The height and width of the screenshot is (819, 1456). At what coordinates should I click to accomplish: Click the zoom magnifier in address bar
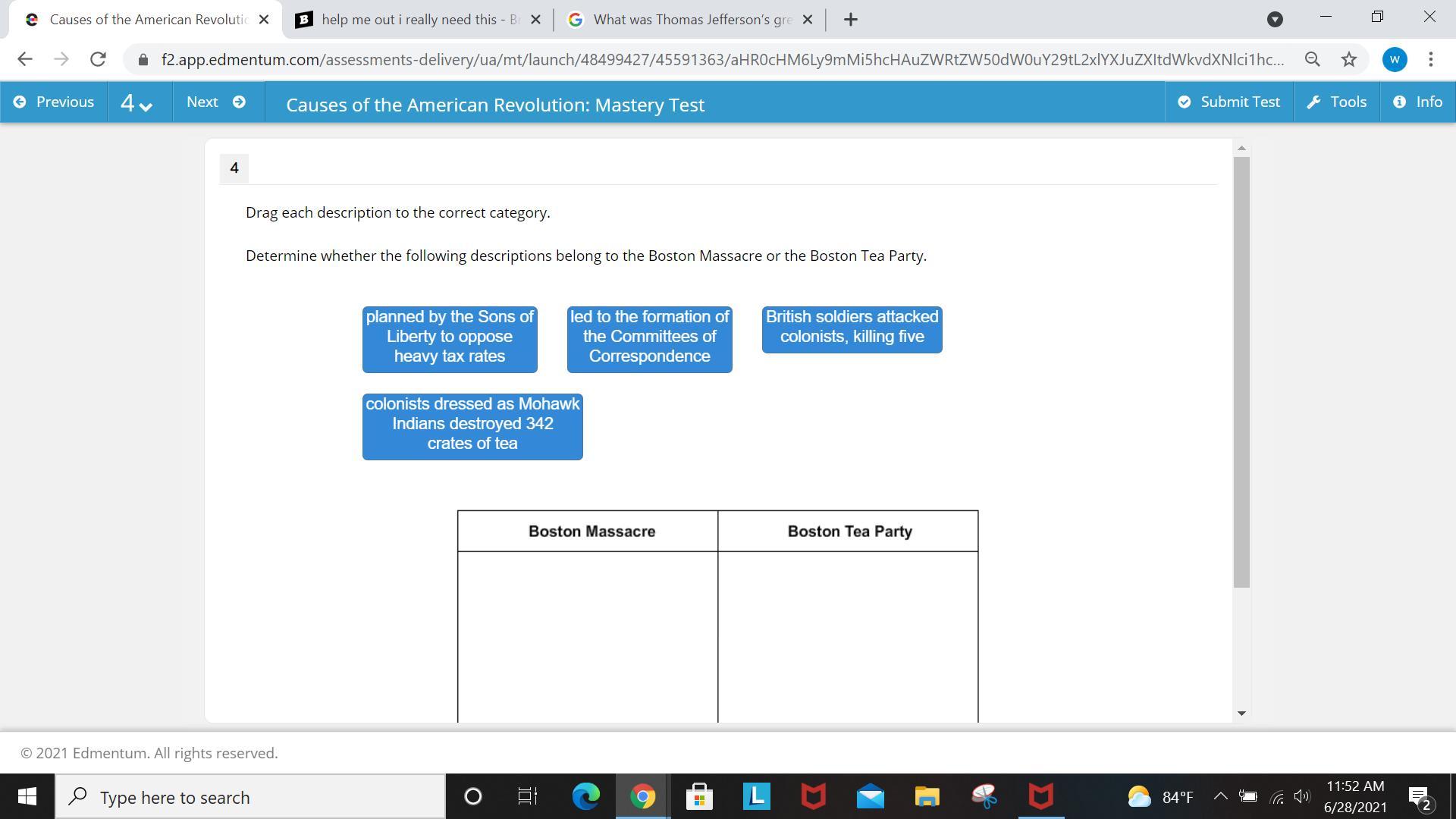coord(1312,59)
